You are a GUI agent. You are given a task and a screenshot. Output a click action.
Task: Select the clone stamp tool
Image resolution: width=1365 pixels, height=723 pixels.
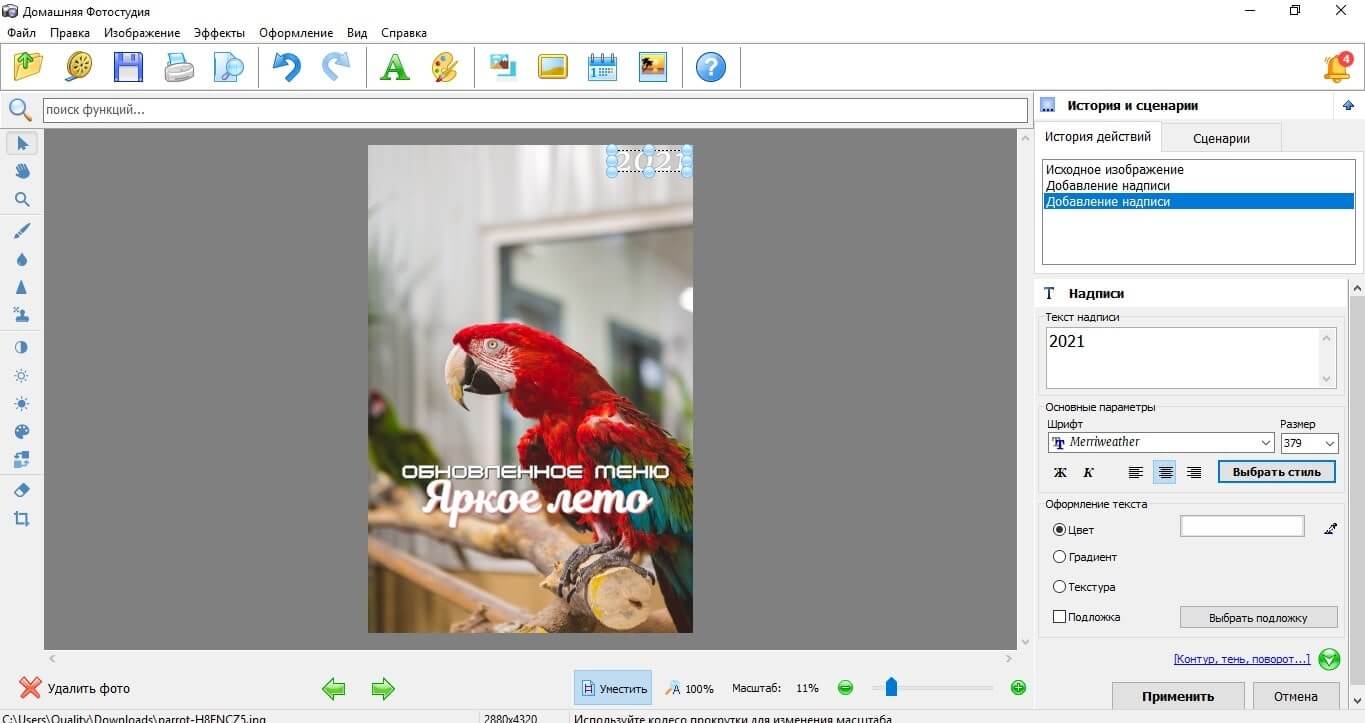(x=22, y=315)
